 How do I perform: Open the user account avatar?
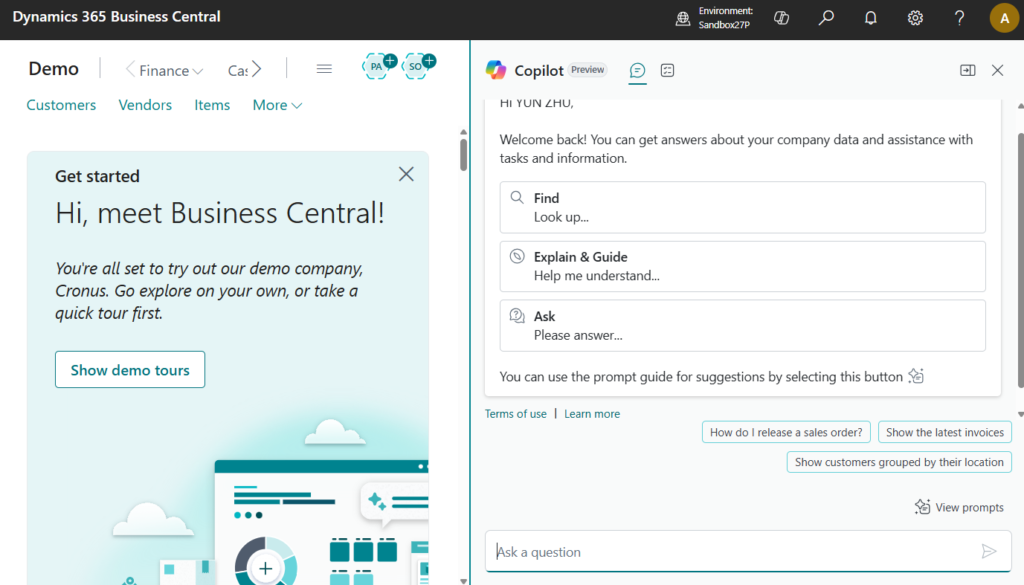(1003, 17)
